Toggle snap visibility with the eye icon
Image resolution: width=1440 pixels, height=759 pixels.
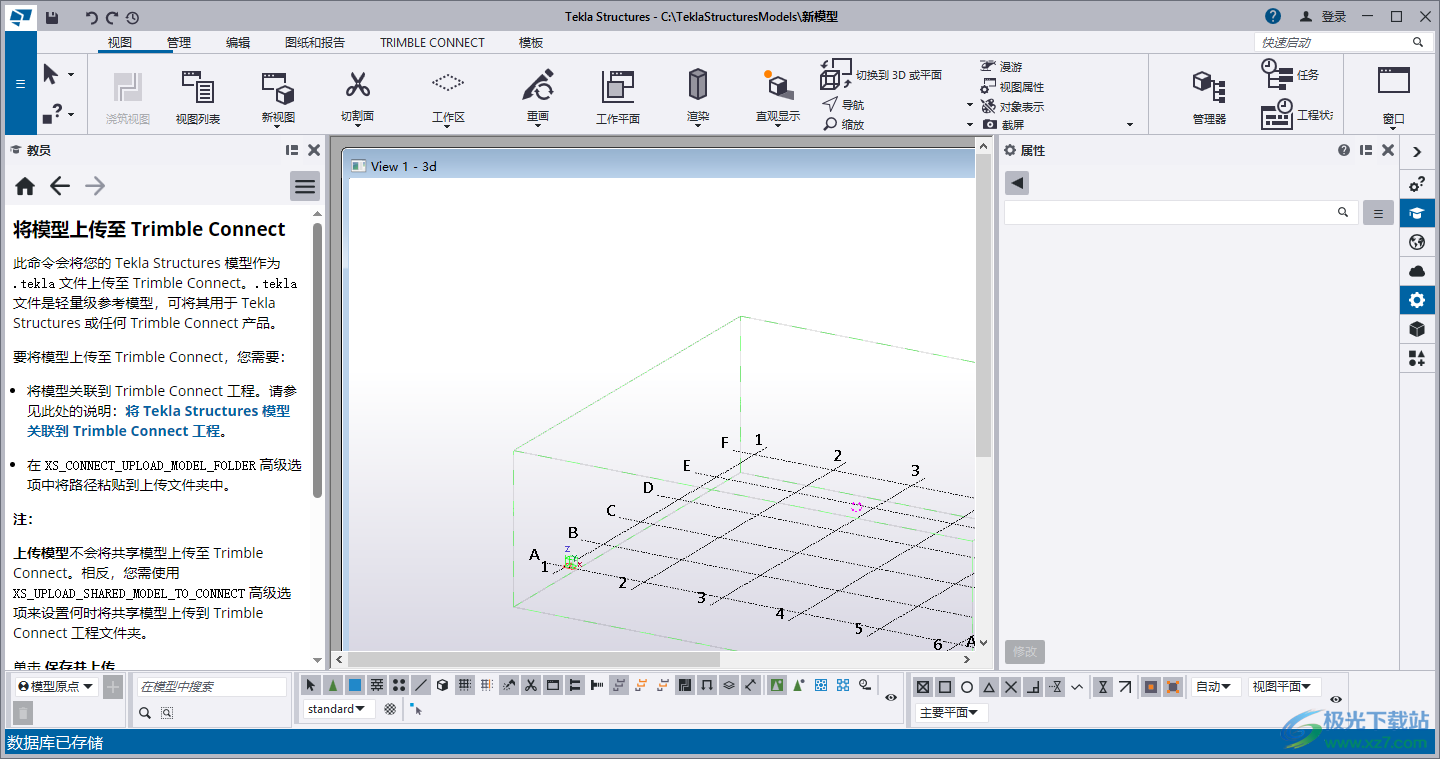click(890, 697)
